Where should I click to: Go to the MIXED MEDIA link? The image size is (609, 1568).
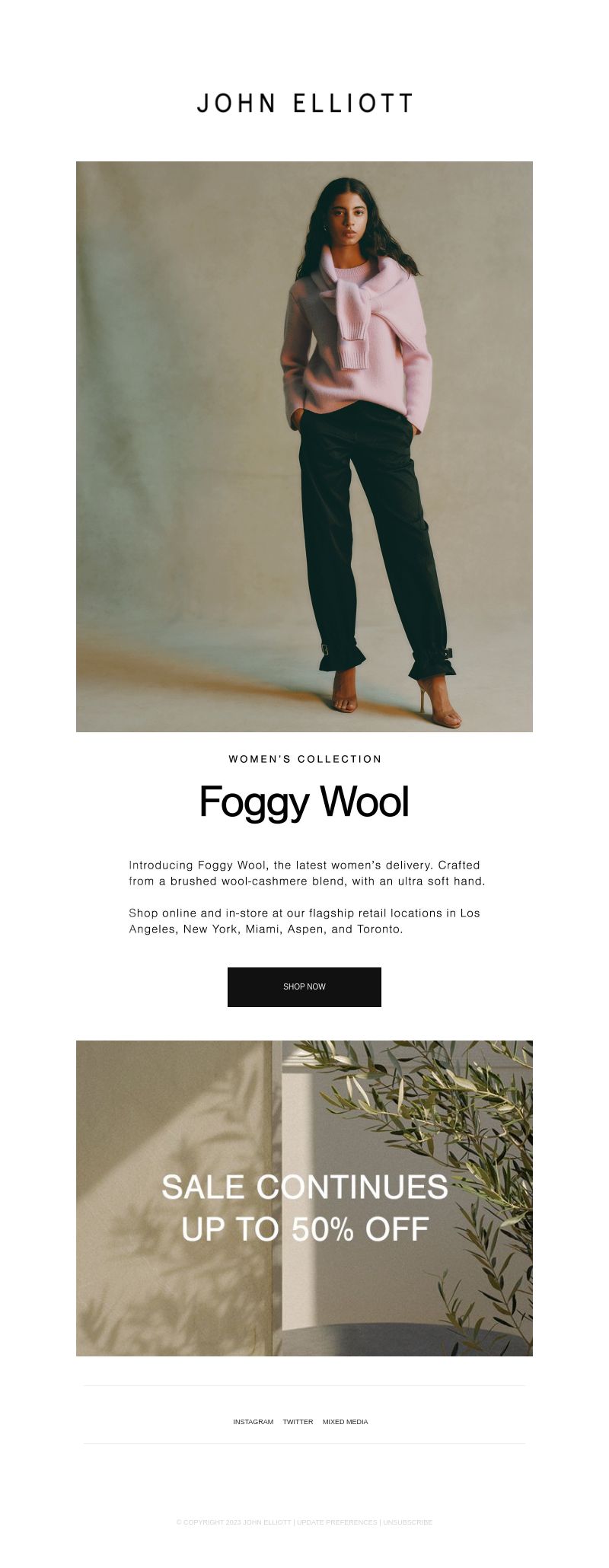pyautogui.click(x=345, y=1422)
